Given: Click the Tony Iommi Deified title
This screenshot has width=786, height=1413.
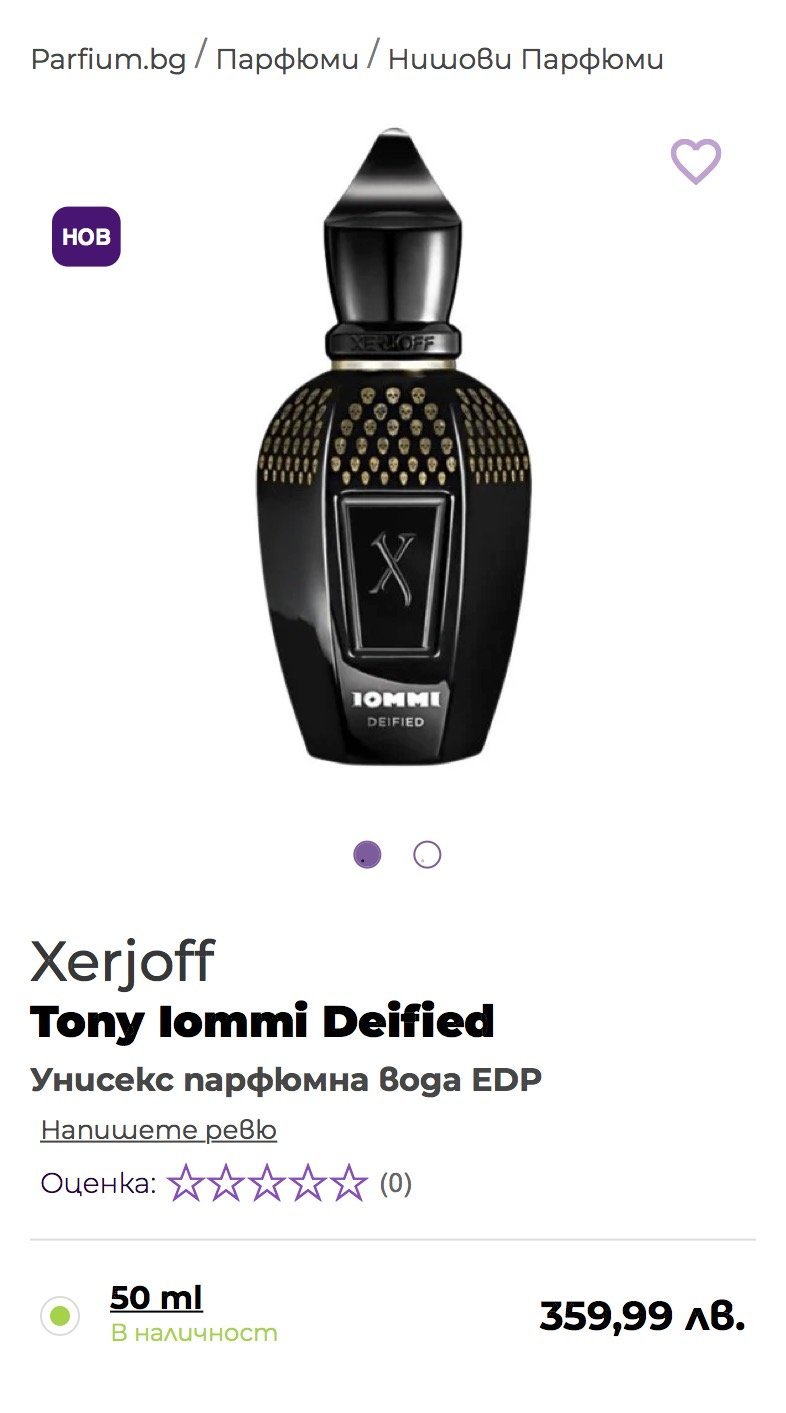Looking at the screenshot, I should click(262, 1022).
